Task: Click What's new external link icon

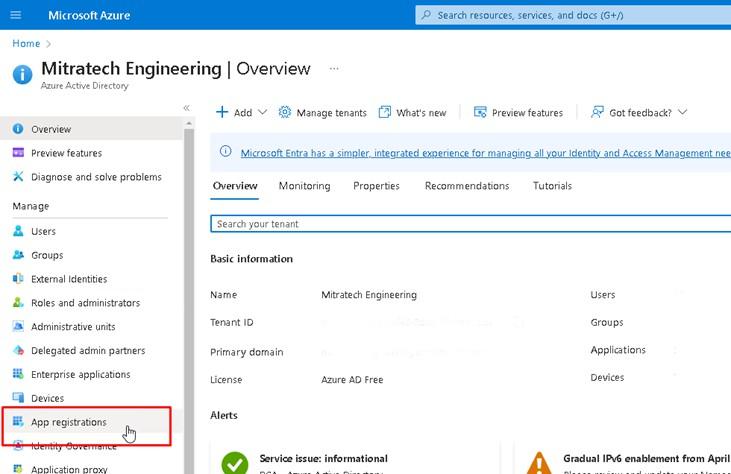Action: [385, 112]
